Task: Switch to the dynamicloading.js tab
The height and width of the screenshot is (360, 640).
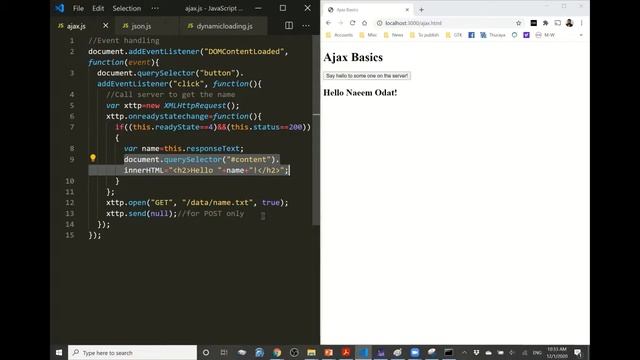Action: [x=224, y=26]
